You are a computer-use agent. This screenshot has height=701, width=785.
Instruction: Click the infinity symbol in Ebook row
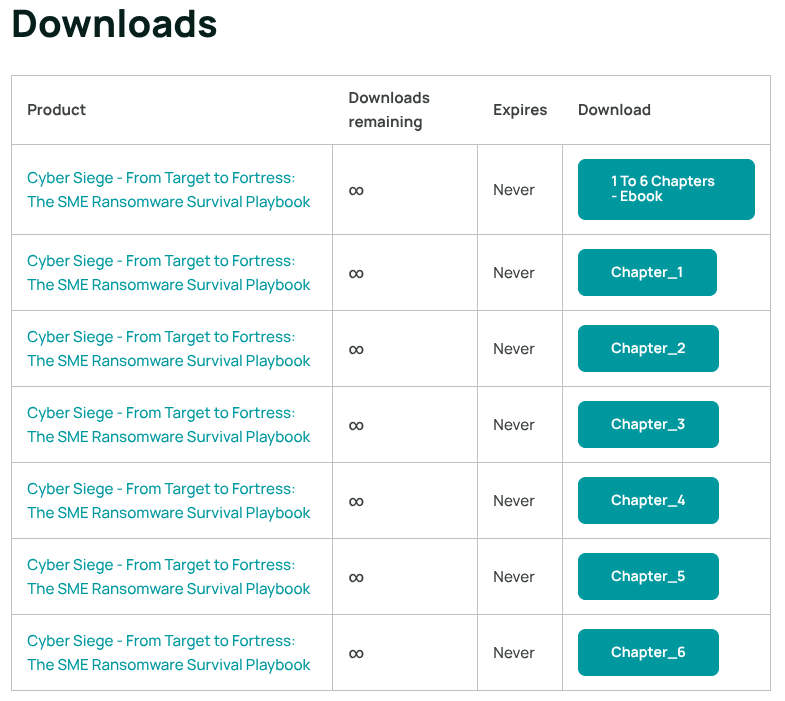(356, 190)
